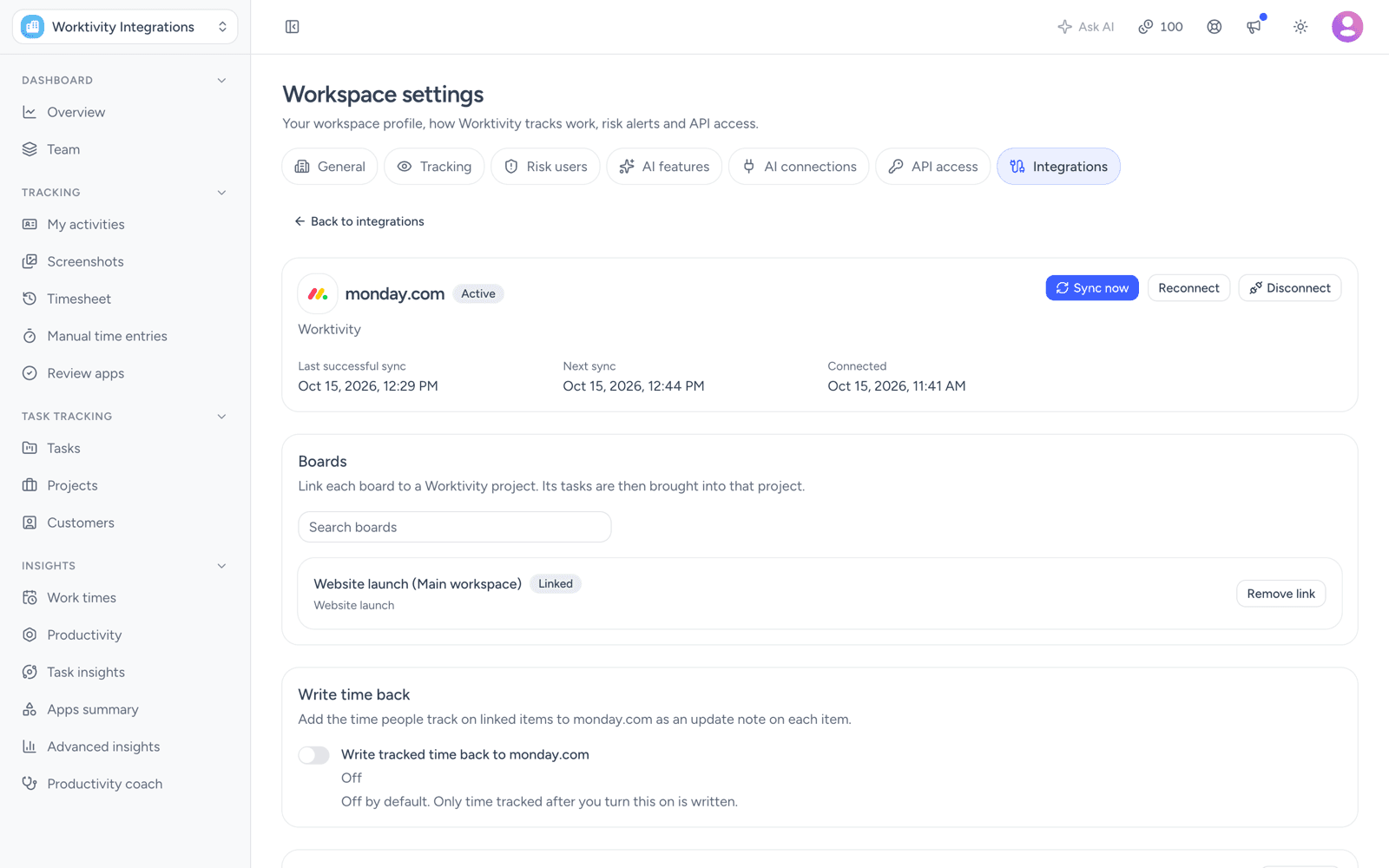Click the Linked badge on Website launch
The width and height of the screenshot is (1389, 868).
(x=556, y=584)
